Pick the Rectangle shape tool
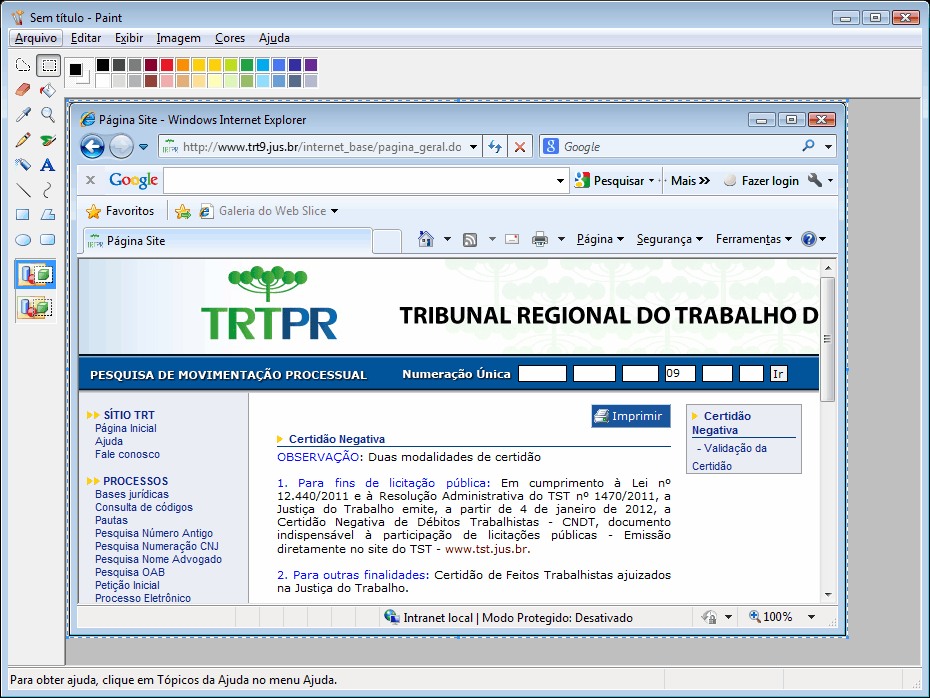This screenshot has height=698, width=930. [23, 215]
